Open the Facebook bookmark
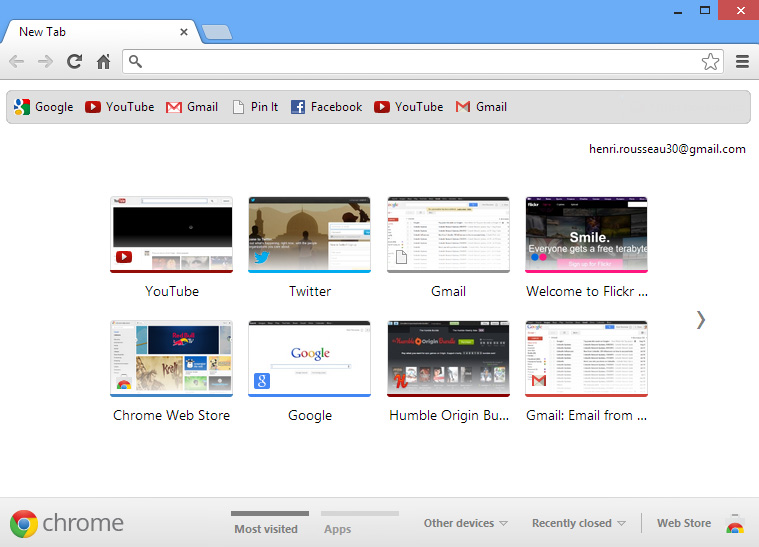 click(x=326, y=107)
